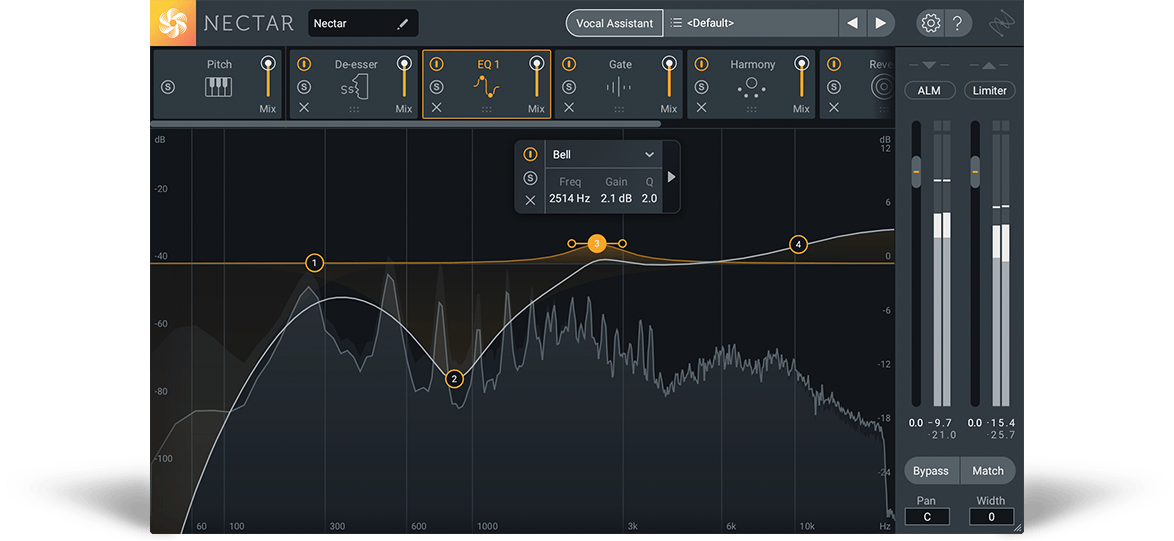Screen dimensions: 1174x541
Task: Open the settings gear
Action: [931, 23]
